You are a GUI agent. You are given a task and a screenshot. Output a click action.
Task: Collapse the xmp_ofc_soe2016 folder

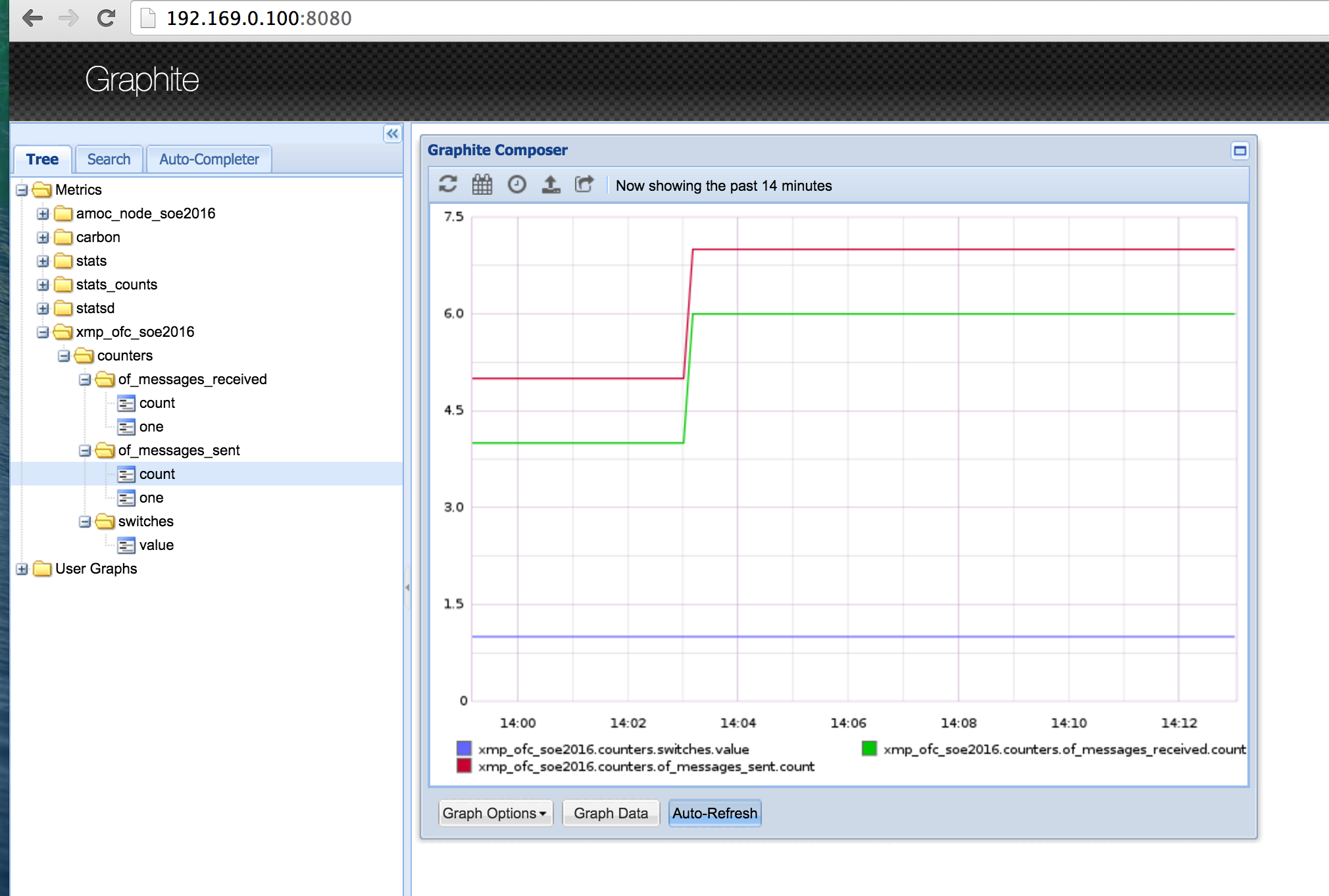tap(43, 332)
